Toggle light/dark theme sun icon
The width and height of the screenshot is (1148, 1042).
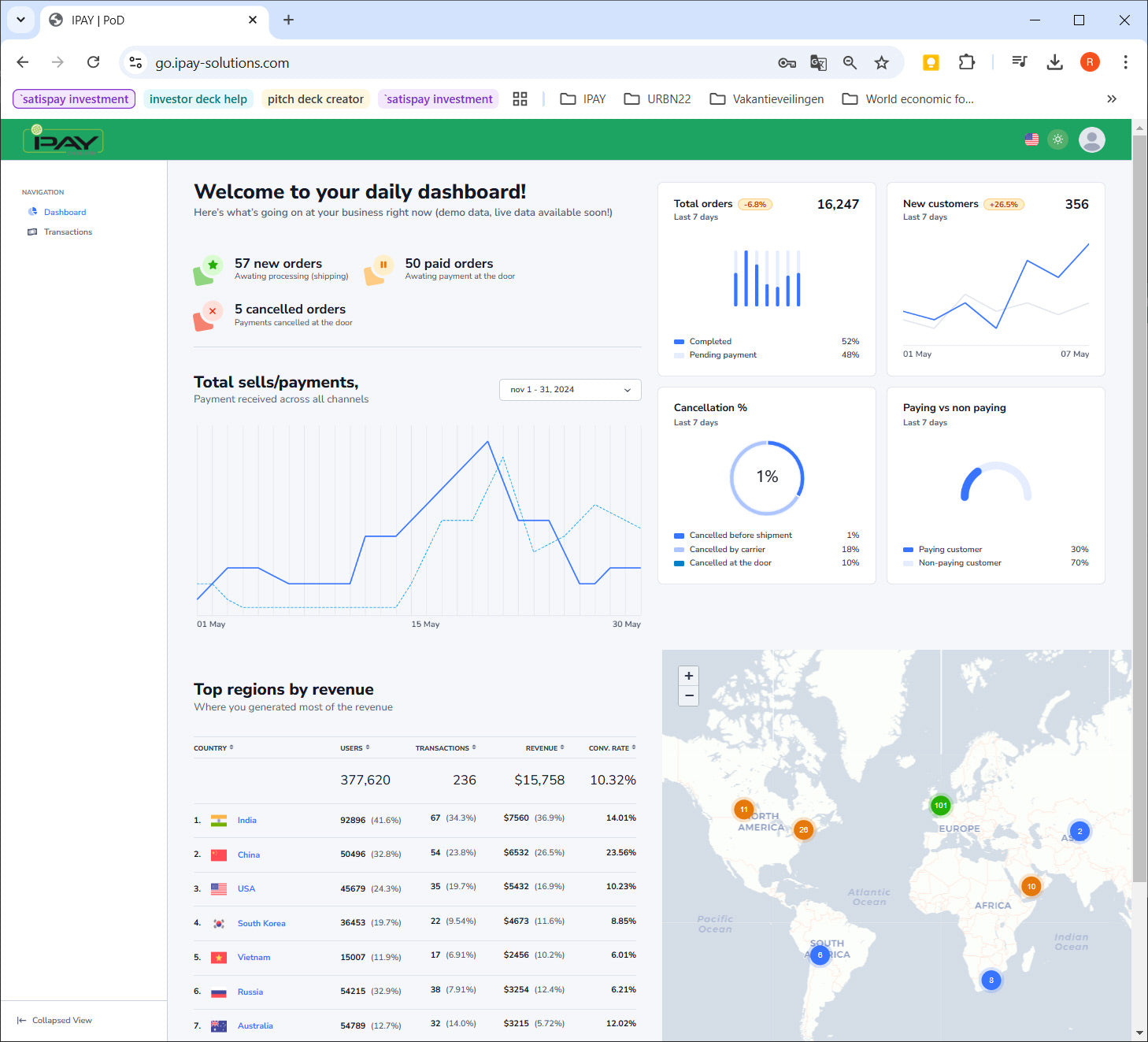1057,139
